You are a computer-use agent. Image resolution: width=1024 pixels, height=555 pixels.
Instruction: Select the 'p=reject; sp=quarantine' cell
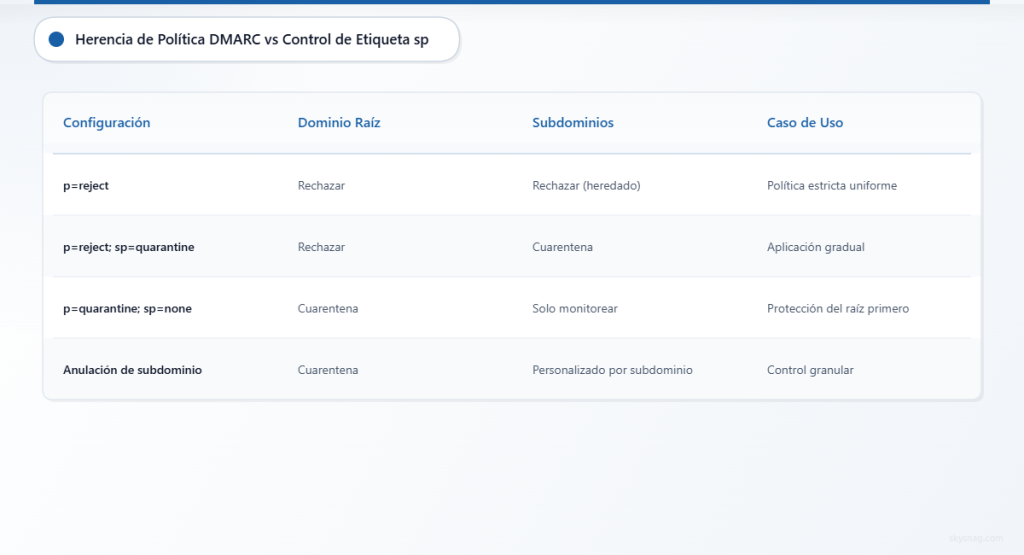pyautogui.click(x=129, y=247)
